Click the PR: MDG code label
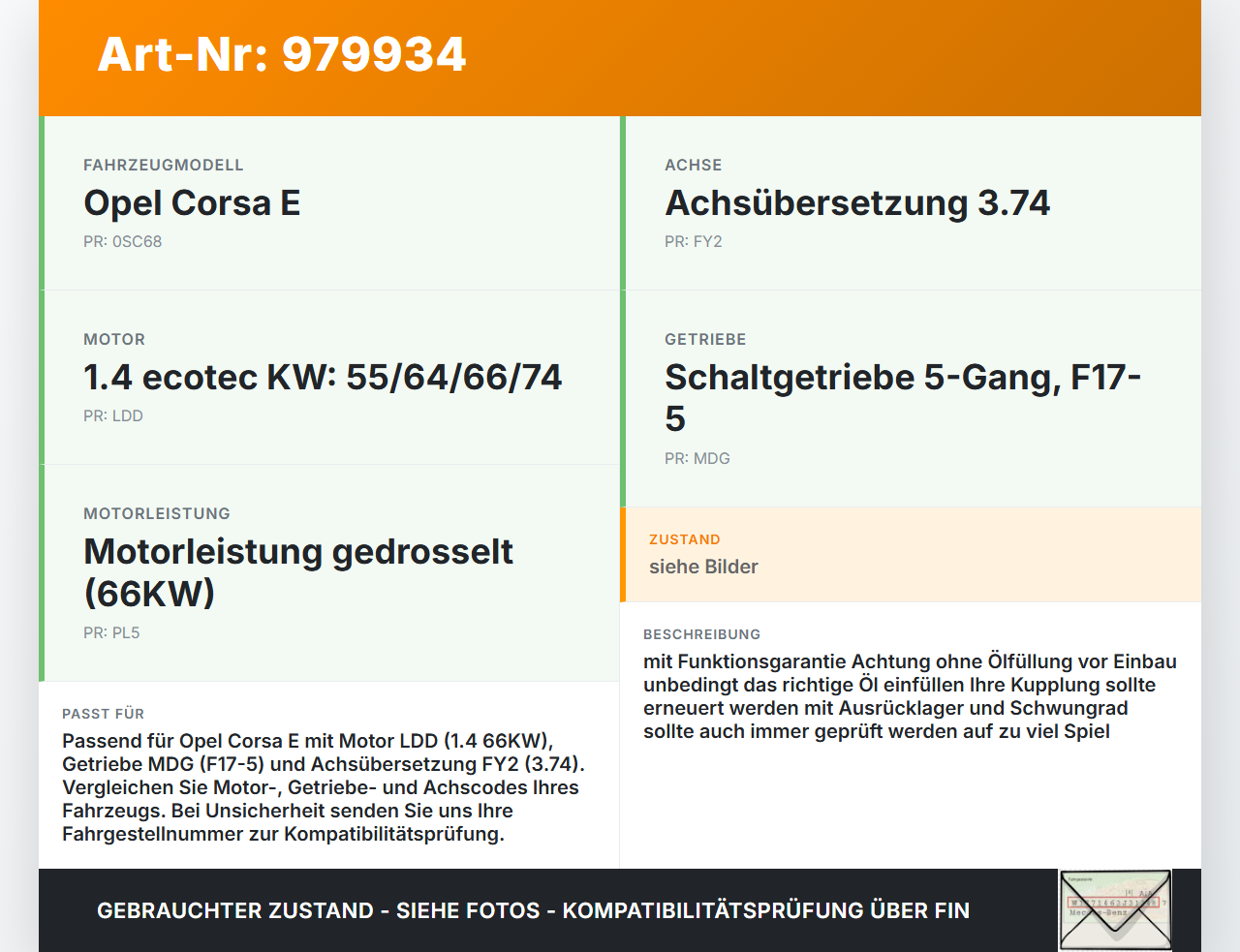This screenshot has width=1240, height=952. [x=697, y=458]
